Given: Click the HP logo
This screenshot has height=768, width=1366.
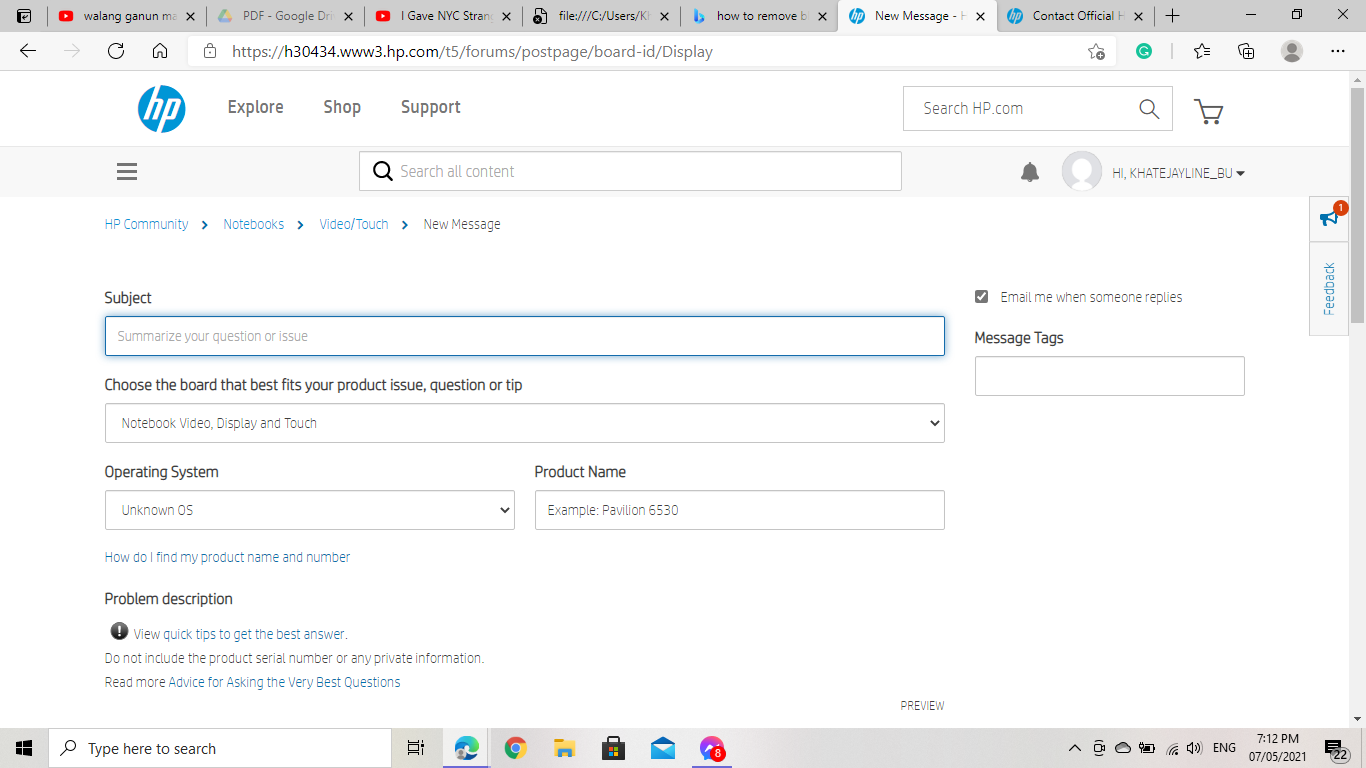Looking at the screenshot, I should (x=162, y=108).
